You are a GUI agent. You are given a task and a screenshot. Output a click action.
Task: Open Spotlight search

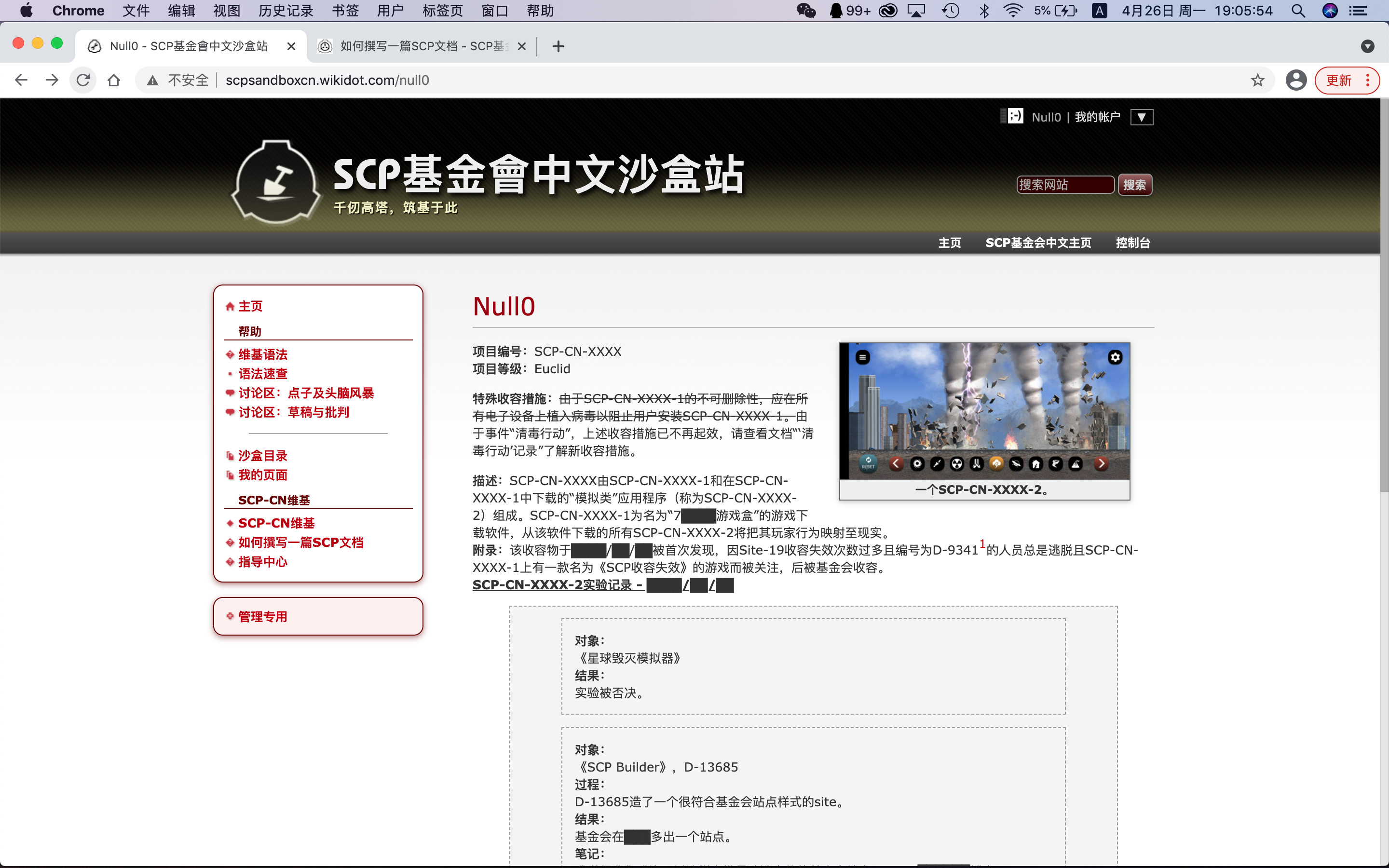[x=1298, y=10]
